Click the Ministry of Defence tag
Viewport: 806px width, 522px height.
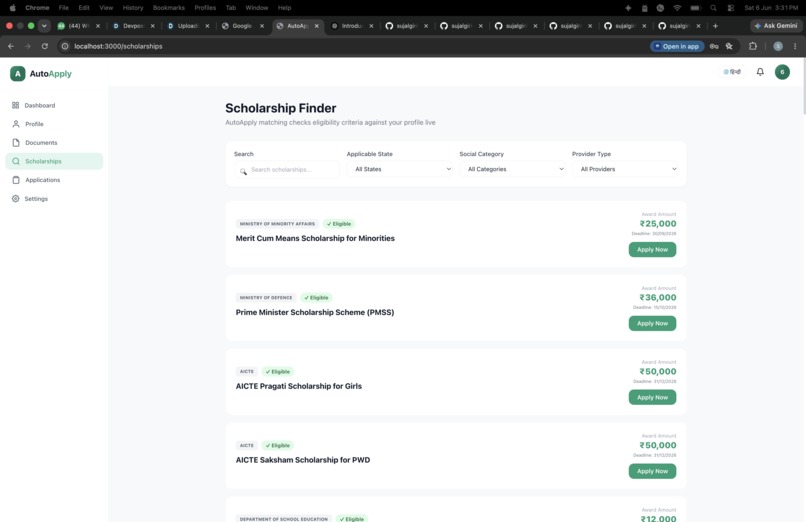coord(266,297)
